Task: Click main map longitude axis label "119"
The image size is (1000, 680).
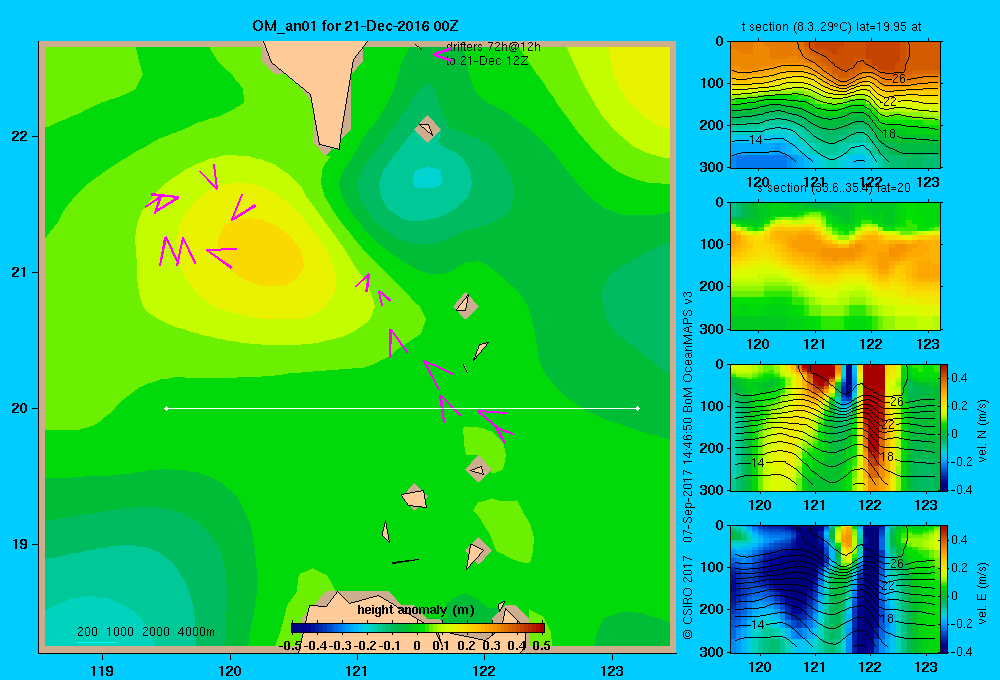Action: (x=103, y=670)
